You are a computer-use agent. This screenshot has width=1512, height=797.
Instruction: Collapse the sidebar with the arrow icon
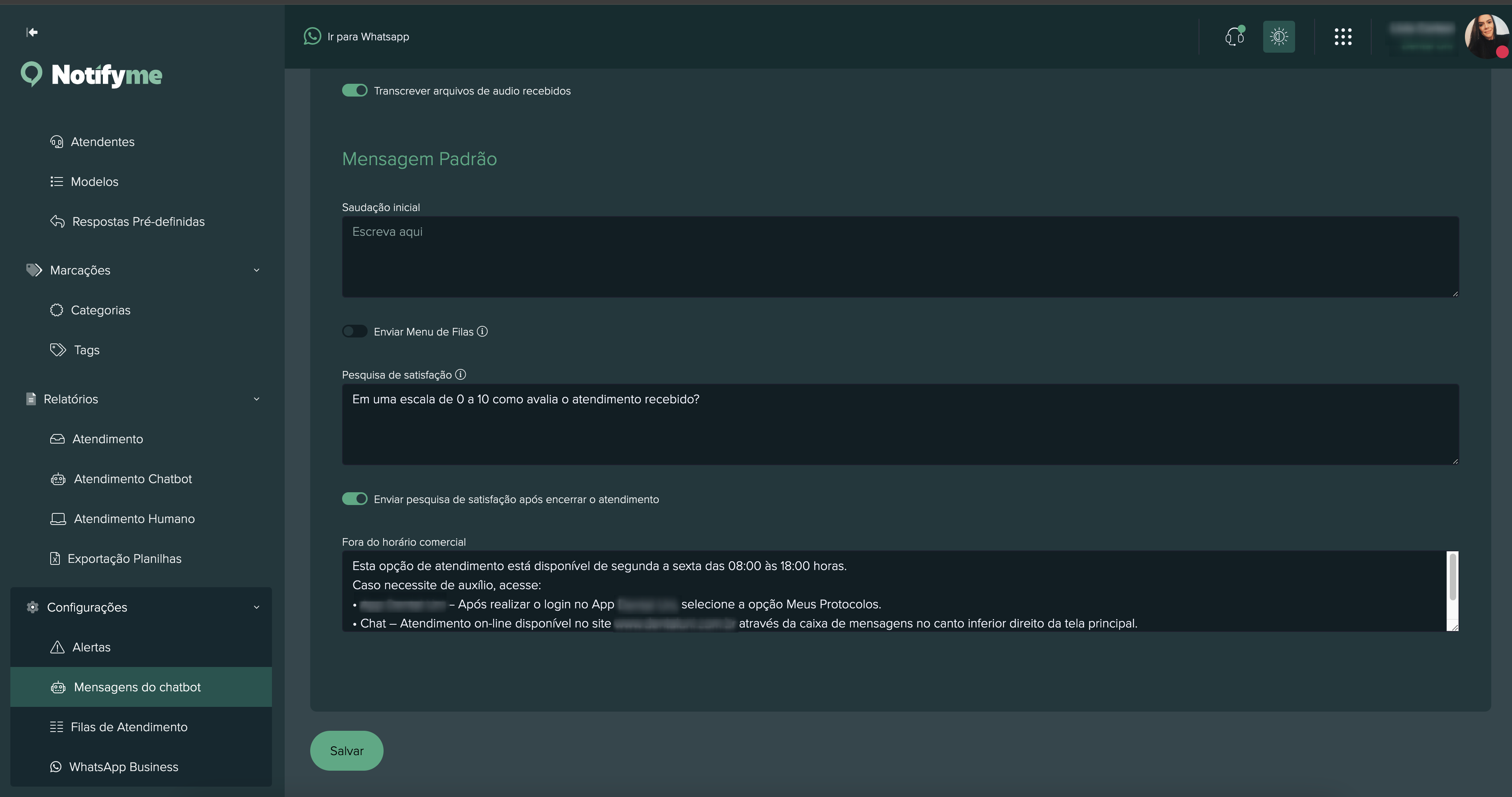pos(32,32)
